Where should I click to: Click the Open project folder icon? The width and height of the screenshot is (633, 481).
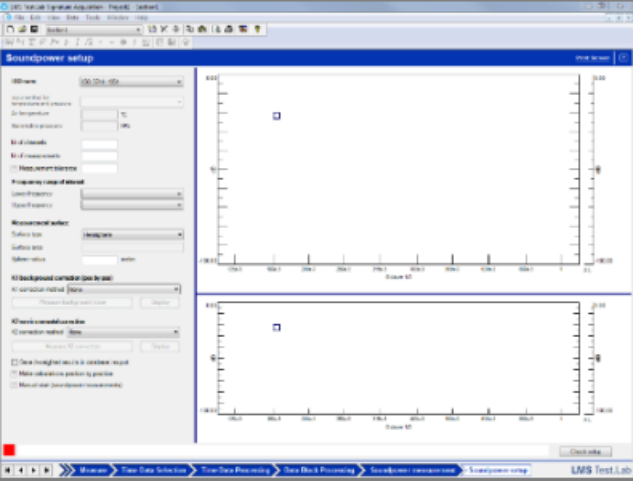click(21, 29)
